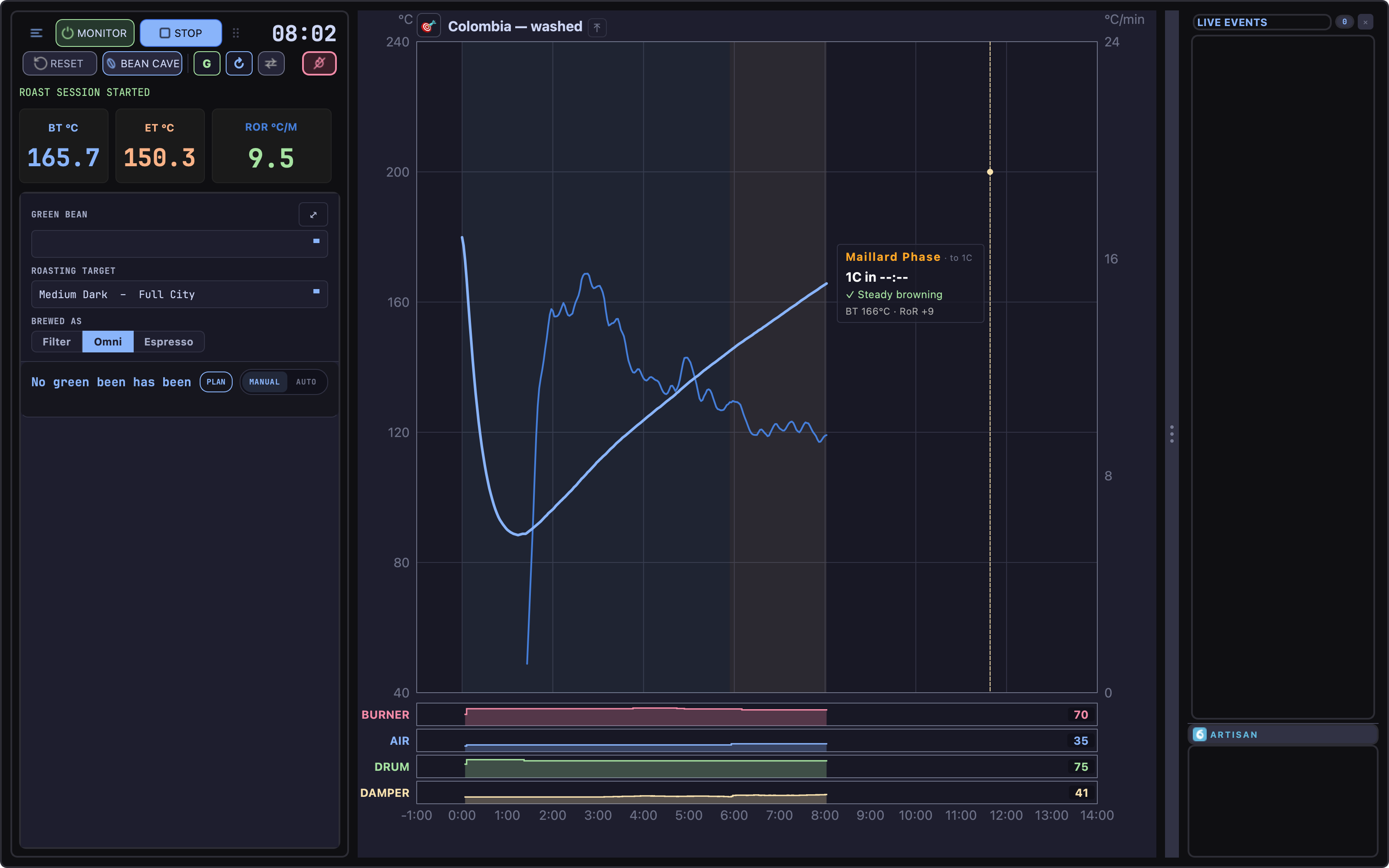The height and width of the screenshot is (868, 1389).
Task: Select the Espresso brew option
Action: (169, 342)
